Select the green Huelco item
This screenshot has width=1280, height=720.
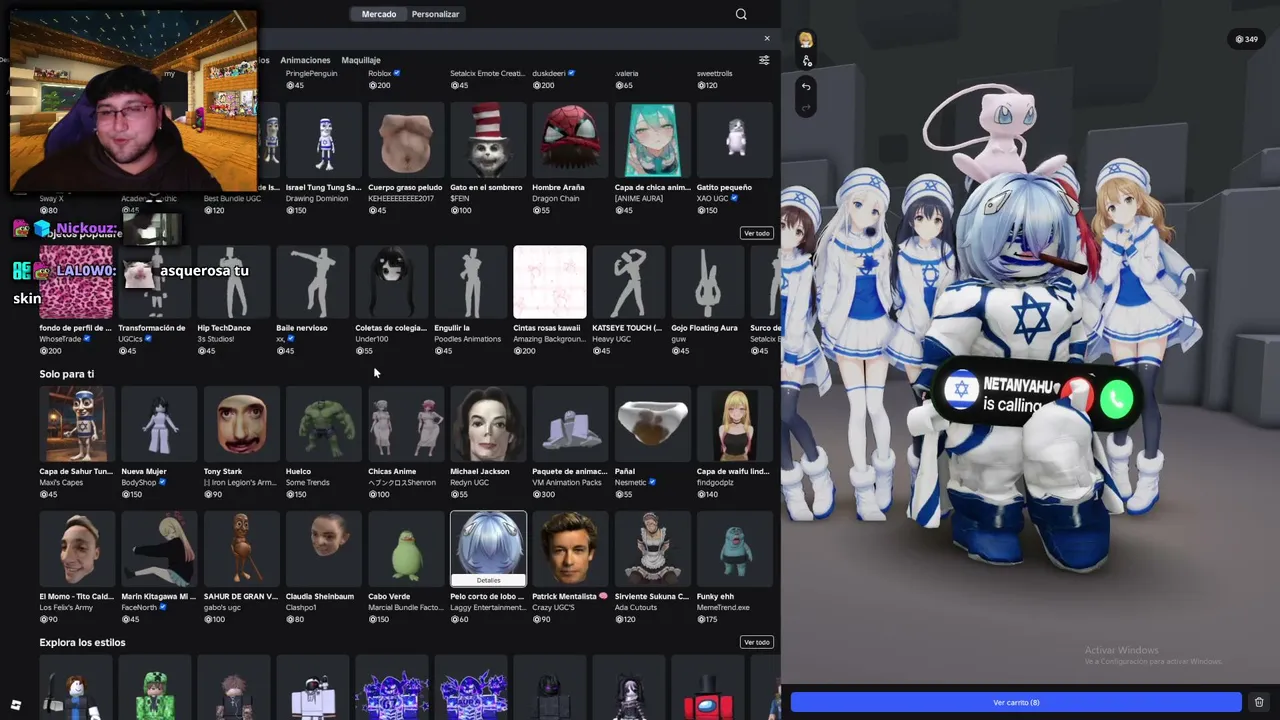(324, 424)
